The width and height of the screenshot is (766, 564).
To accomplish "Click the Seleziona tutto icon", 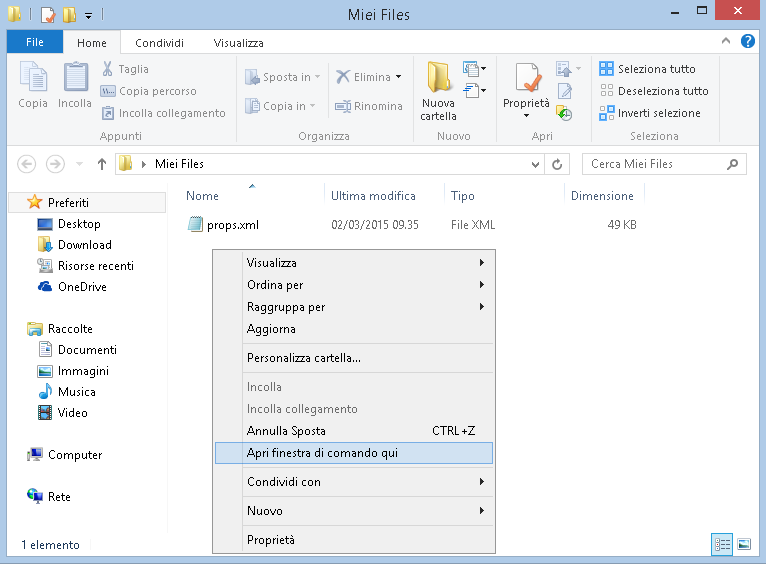I will click(x=606, y=69).
